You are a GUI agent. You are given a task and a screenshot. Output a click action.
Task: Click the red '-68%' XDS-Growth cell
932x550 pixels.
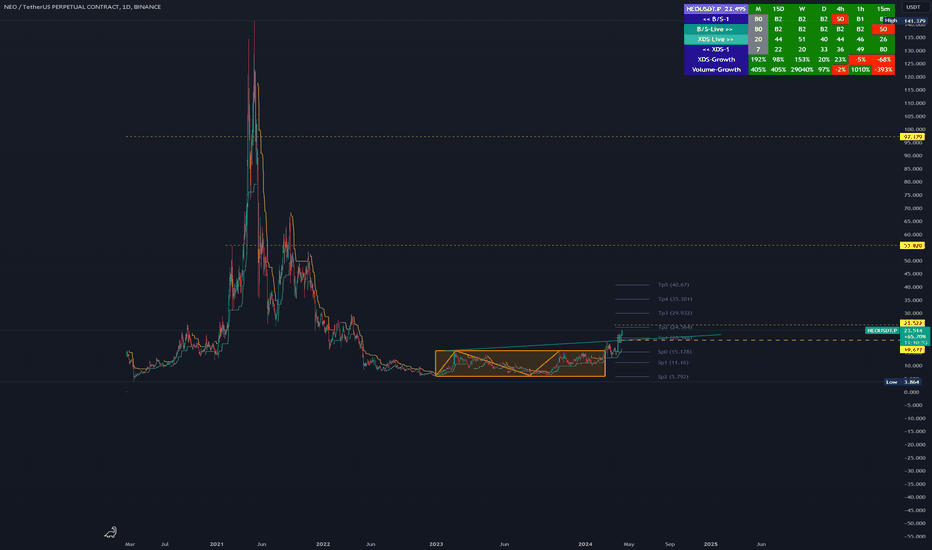(883, 59)
